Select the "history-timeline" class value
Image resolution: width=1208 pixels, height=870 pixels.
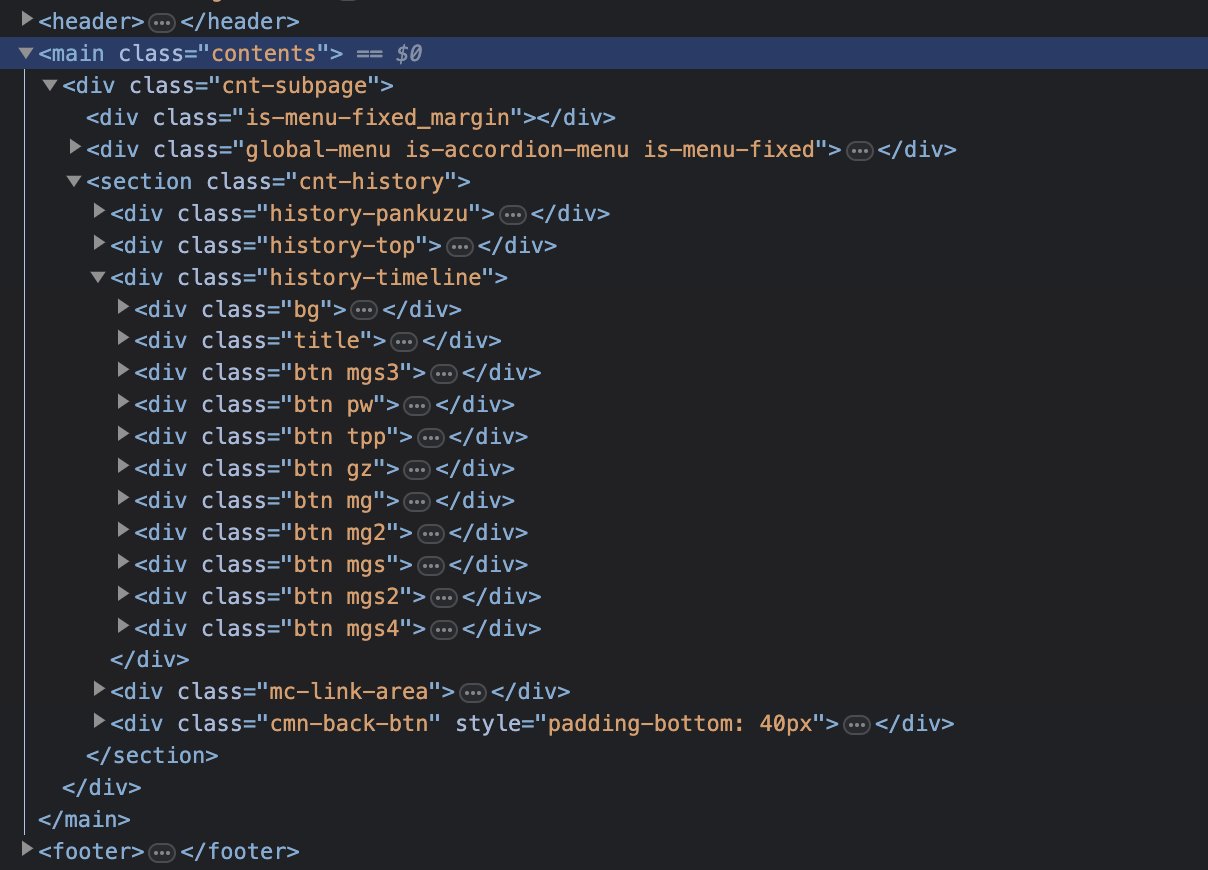(377, 277)
